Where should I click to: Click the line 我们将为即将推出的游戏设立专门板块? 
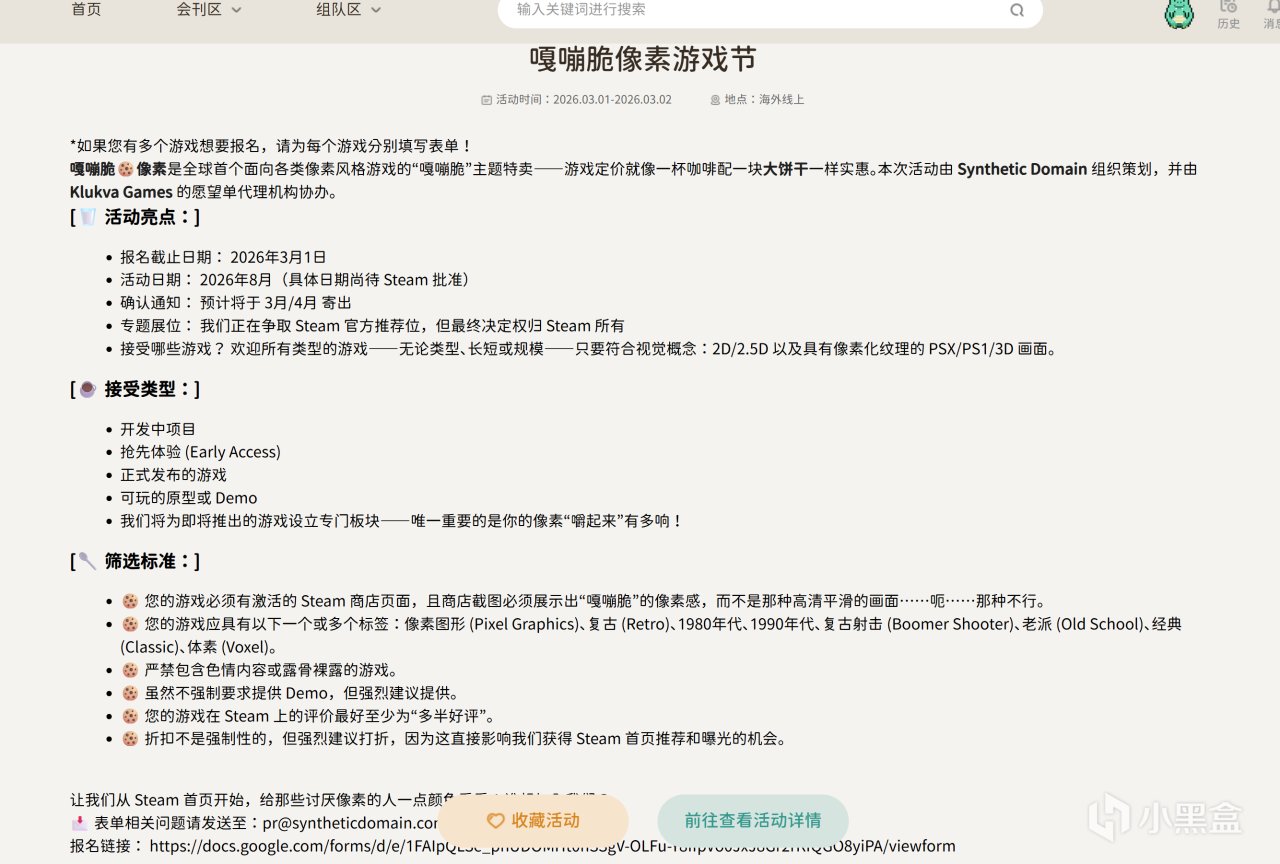[401, 521]
